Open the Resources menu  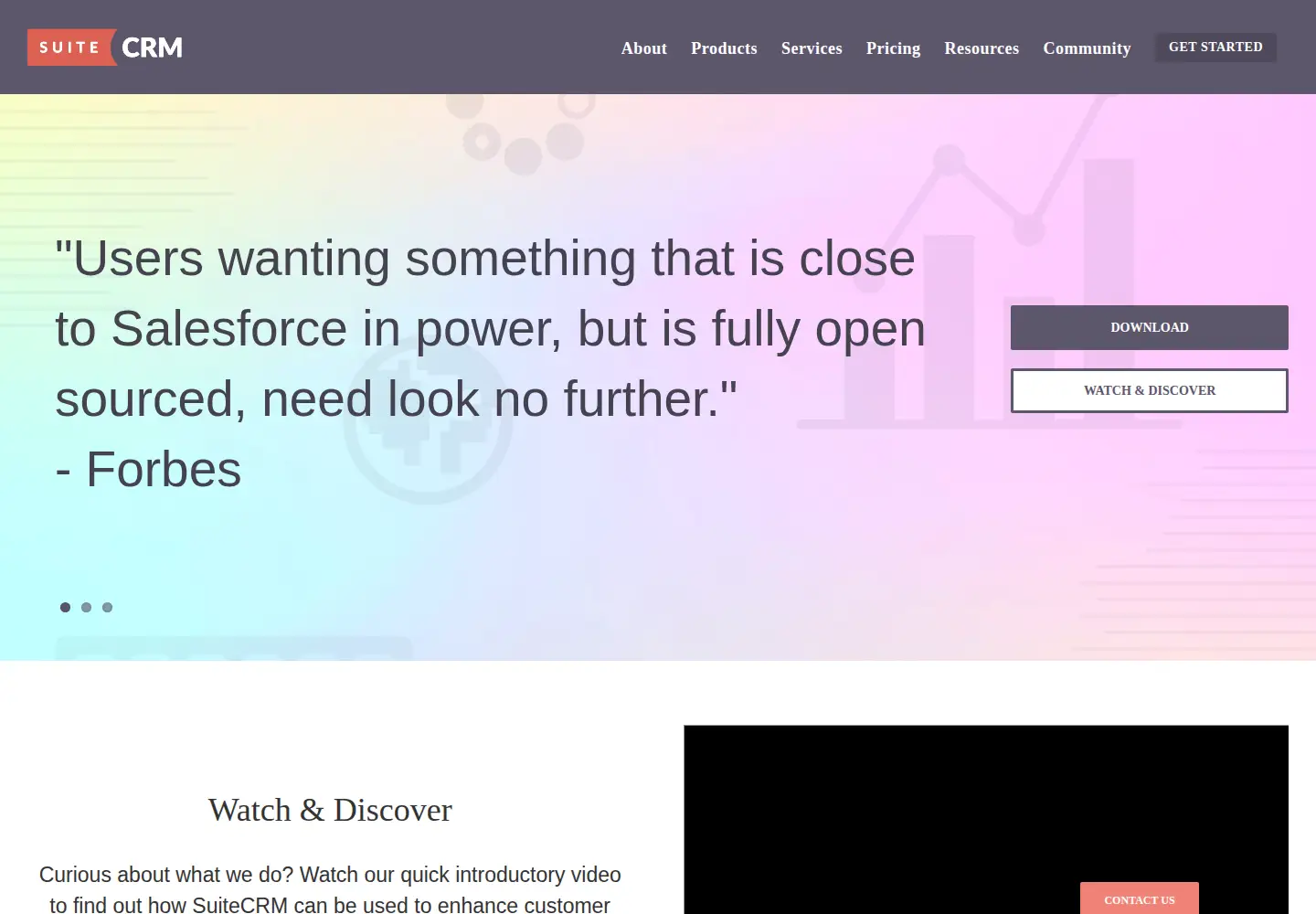(982, 48)
